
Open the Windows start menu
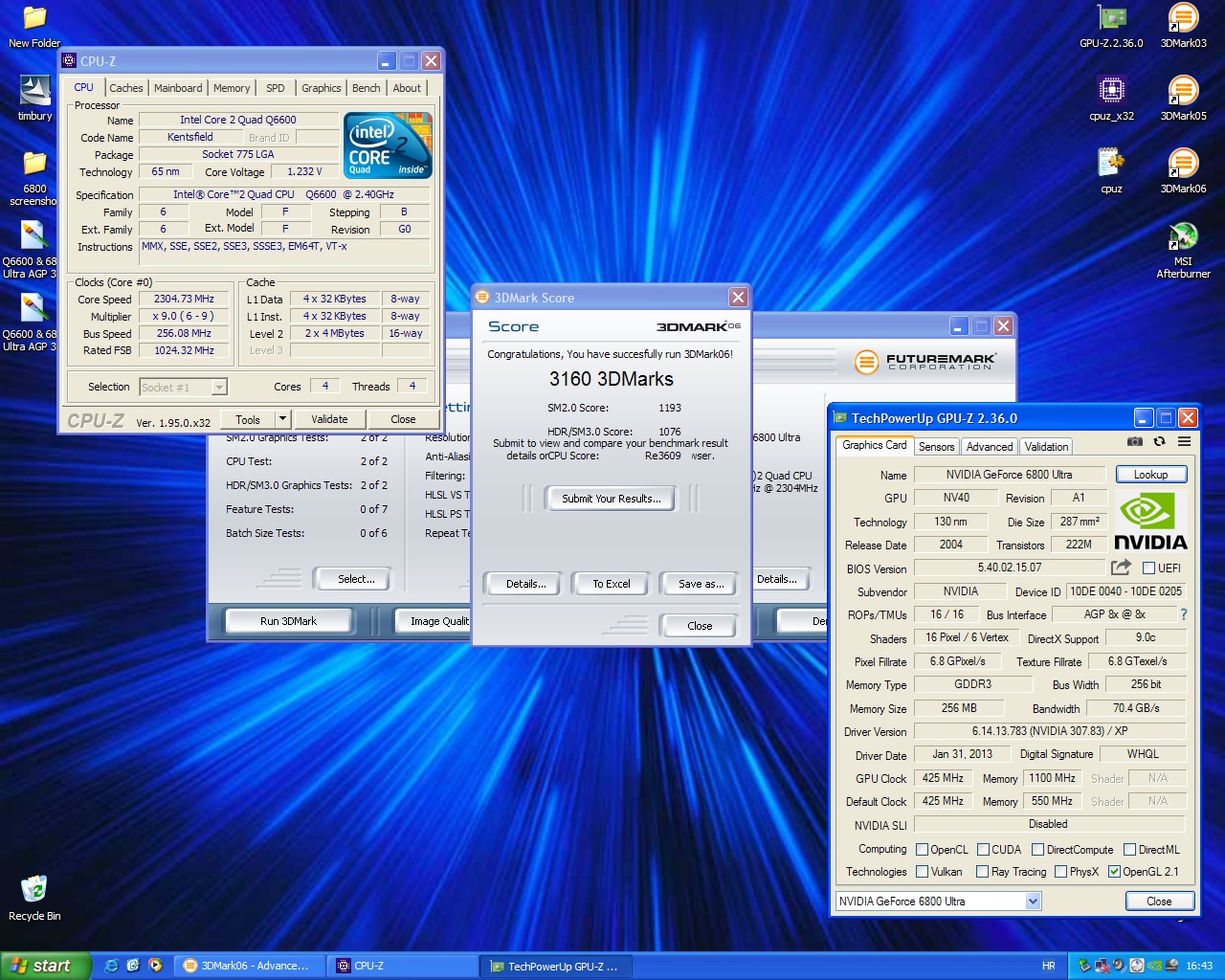(x=45, y=966)
